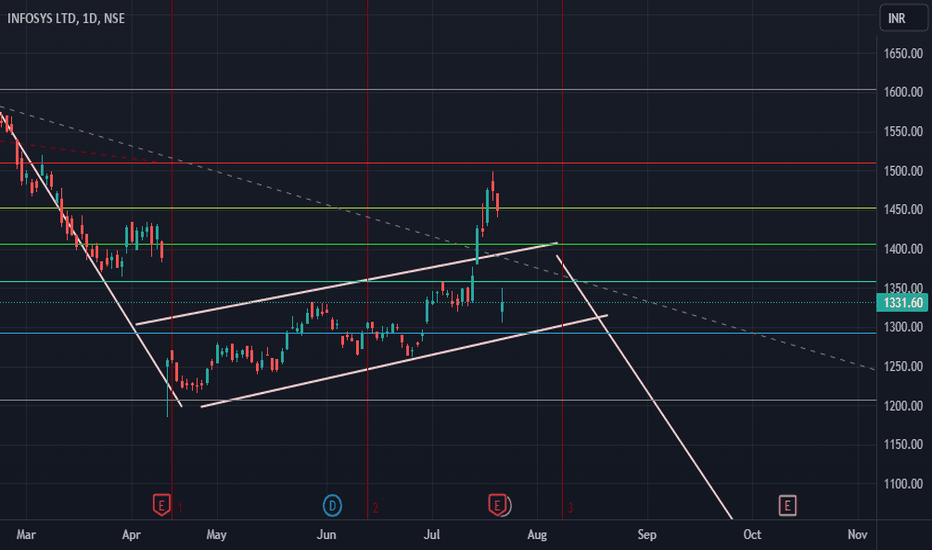Screen dimensions: 932x550
Task: Click the Sep label on time axis
Action: [647, 535]
